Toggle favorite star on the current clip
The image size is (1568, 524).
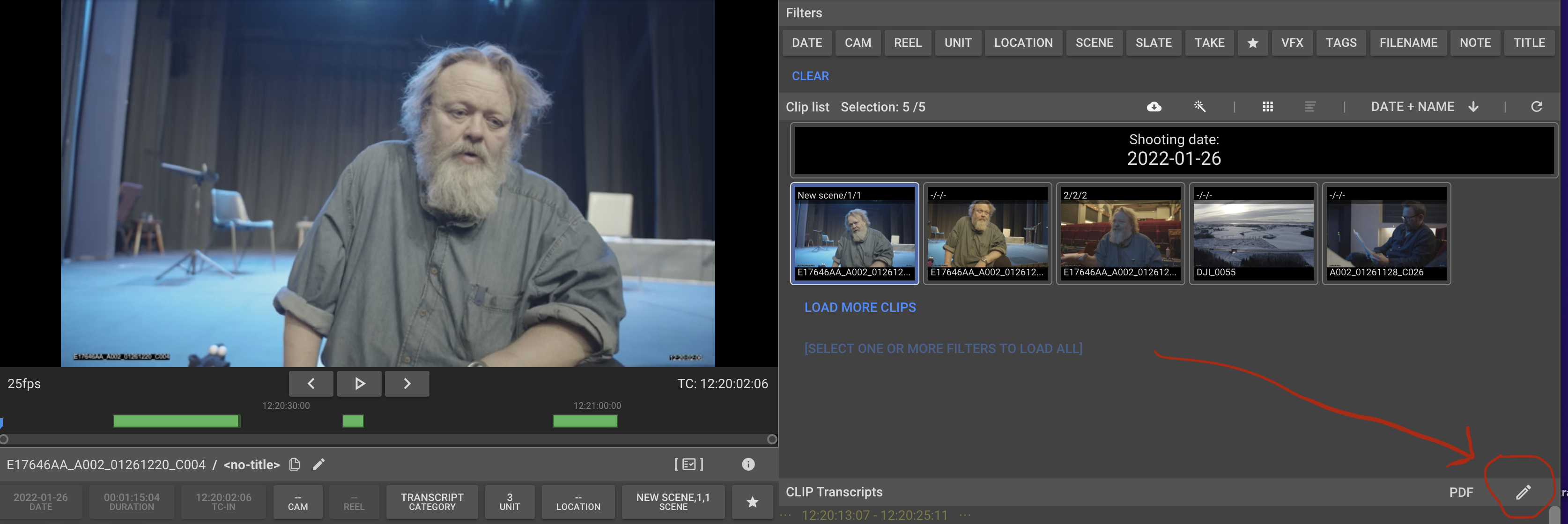[x=752, y=502]
